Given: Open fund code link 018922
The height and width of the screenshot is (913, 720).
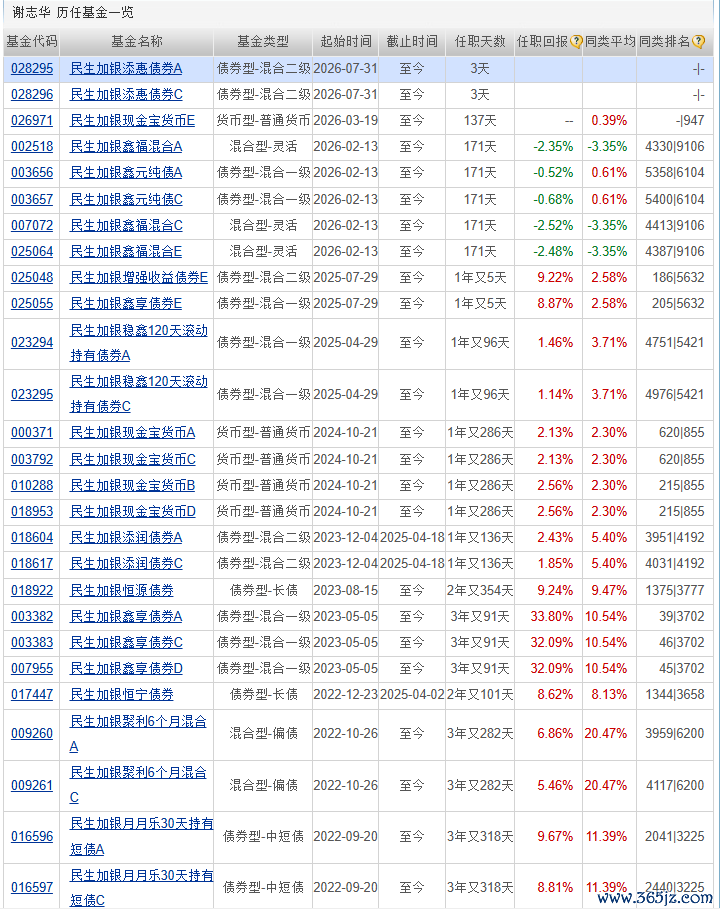Looking at the screenshot, I should (x=32, y=591).
